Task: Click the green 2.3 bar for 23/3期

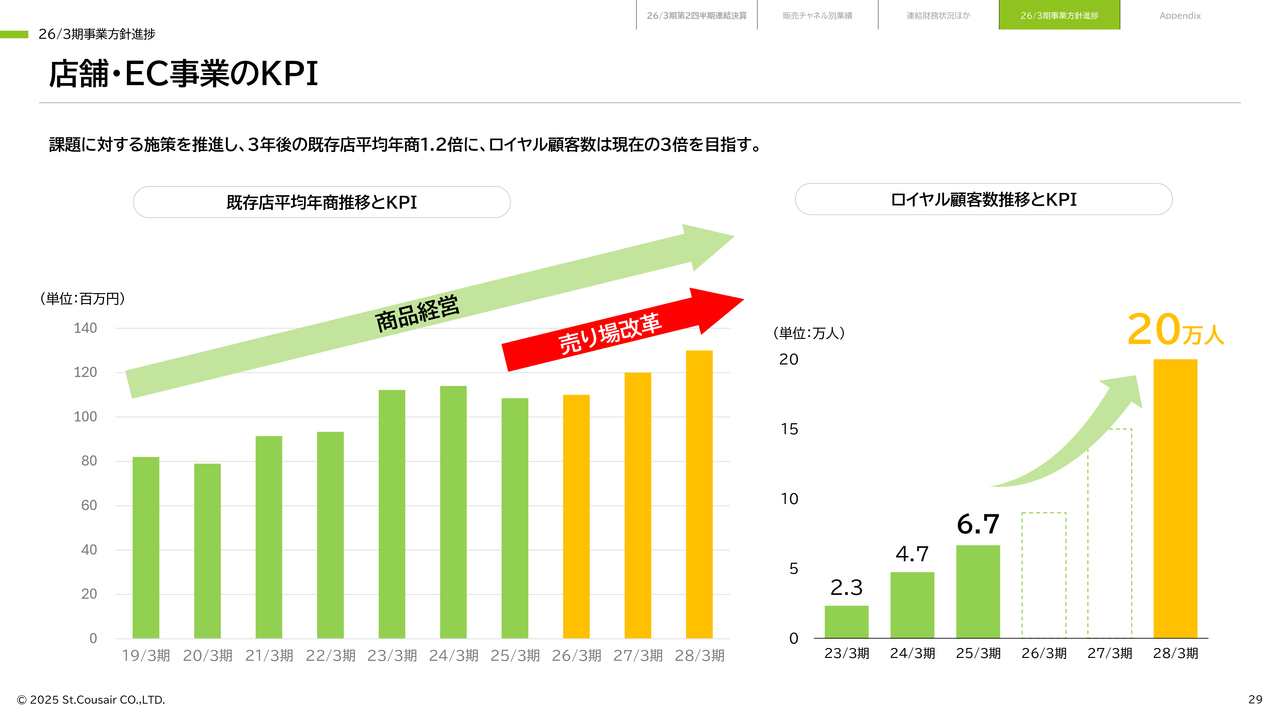Action: point(846,621)
